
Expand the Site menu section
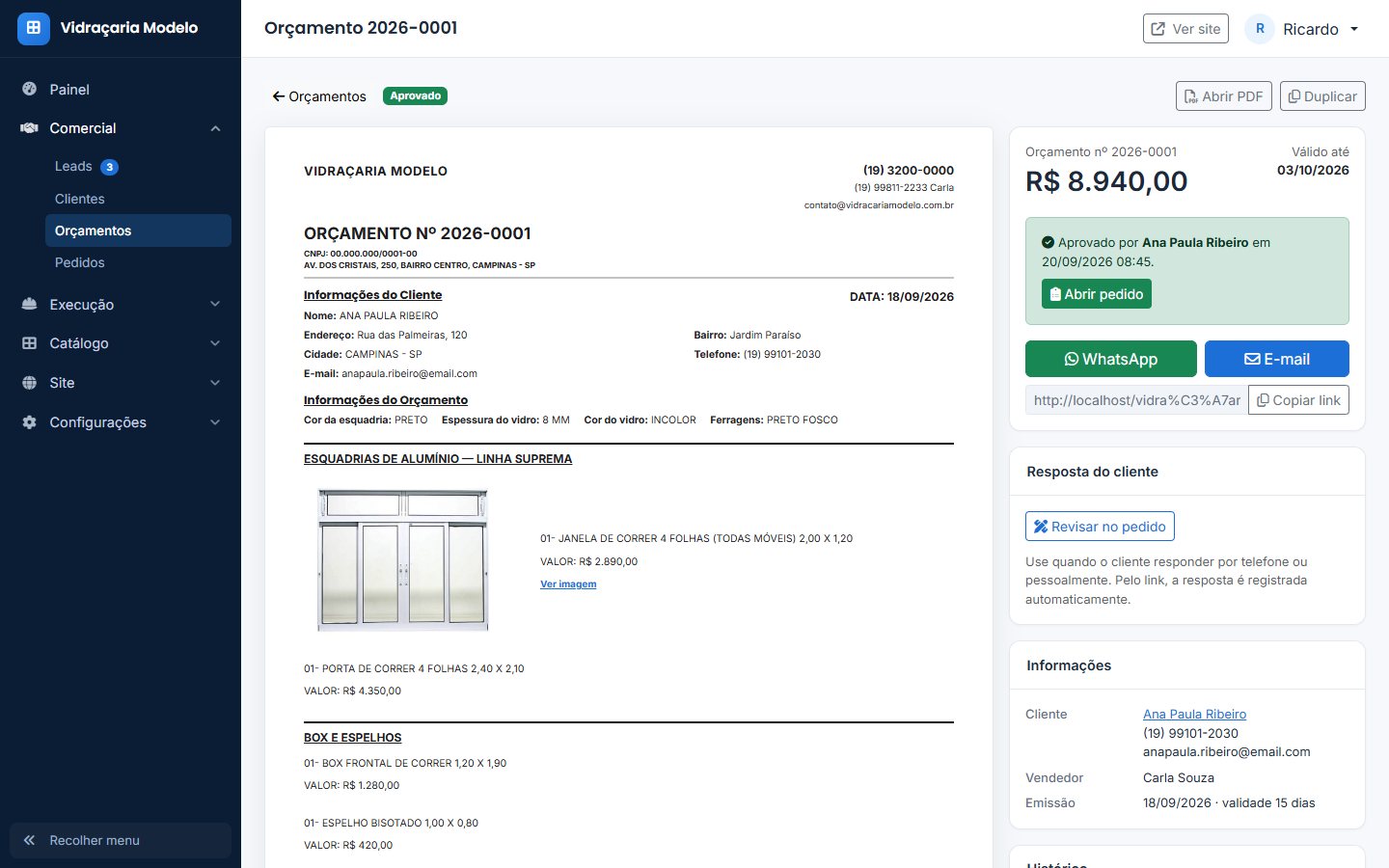(x=121, y=383)
